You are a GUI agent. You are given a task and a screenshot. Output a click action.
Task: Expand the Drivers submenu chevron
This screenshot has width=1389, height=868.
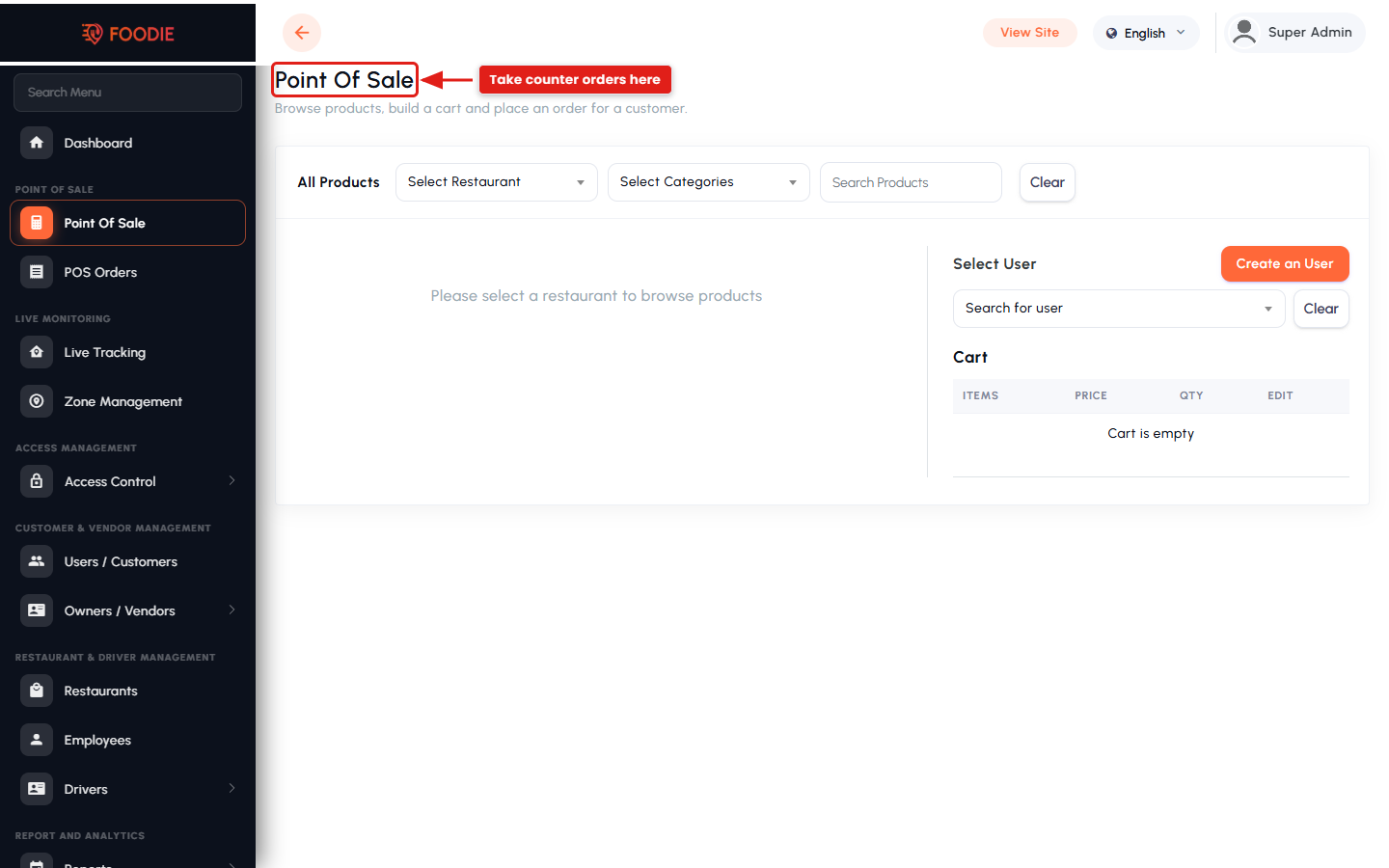231,788
